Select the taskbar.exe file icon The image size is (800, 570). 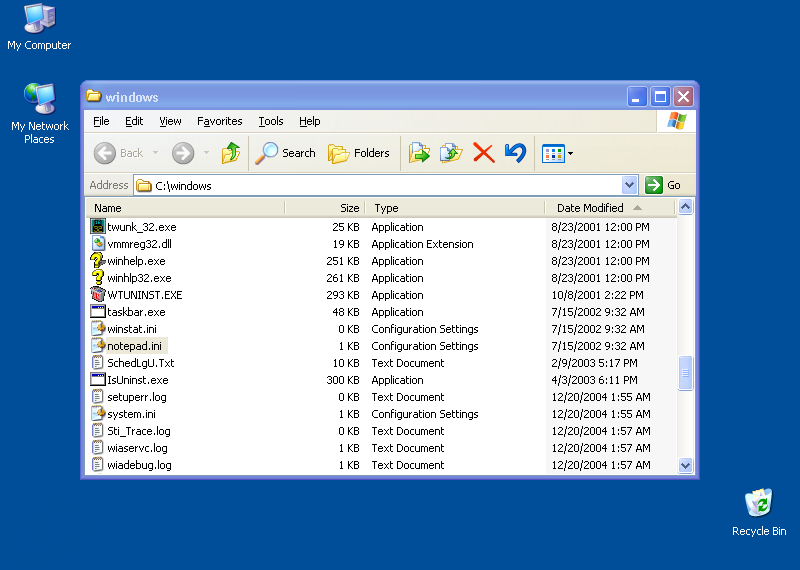pos(97,311)
